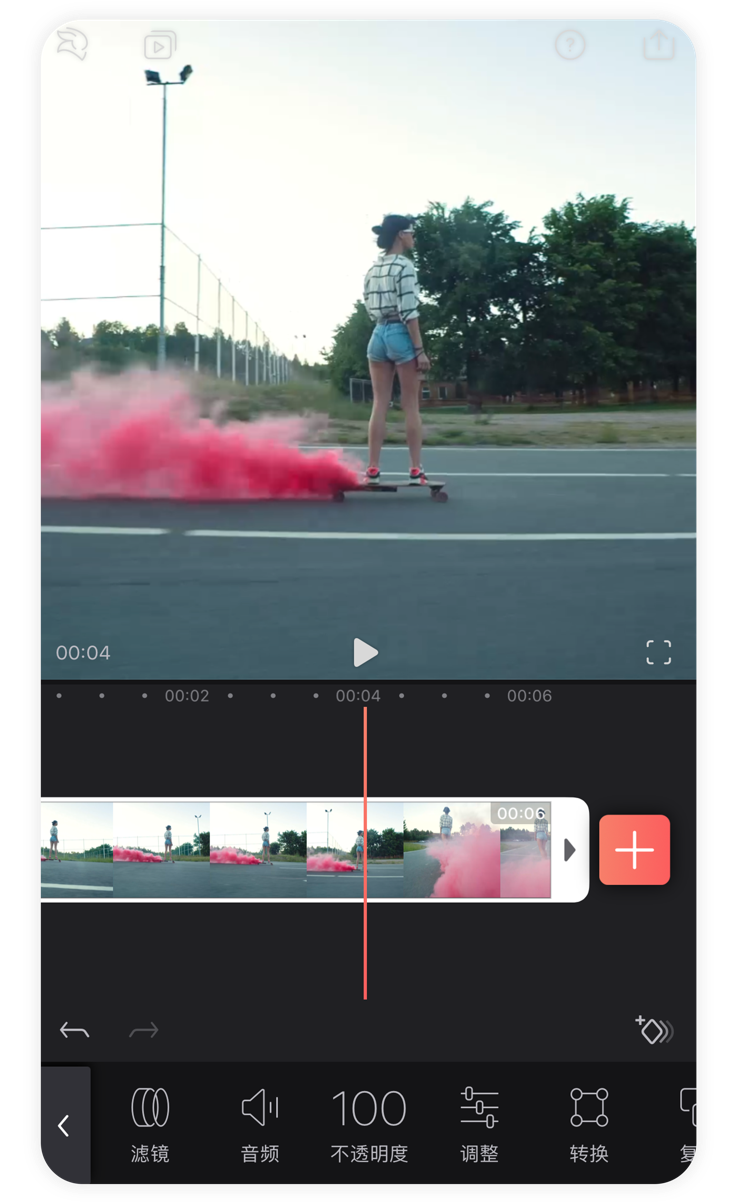Screen dimensions: 736x1203
Task: Expand the clip end handle arrow
Action: [570, 850]
